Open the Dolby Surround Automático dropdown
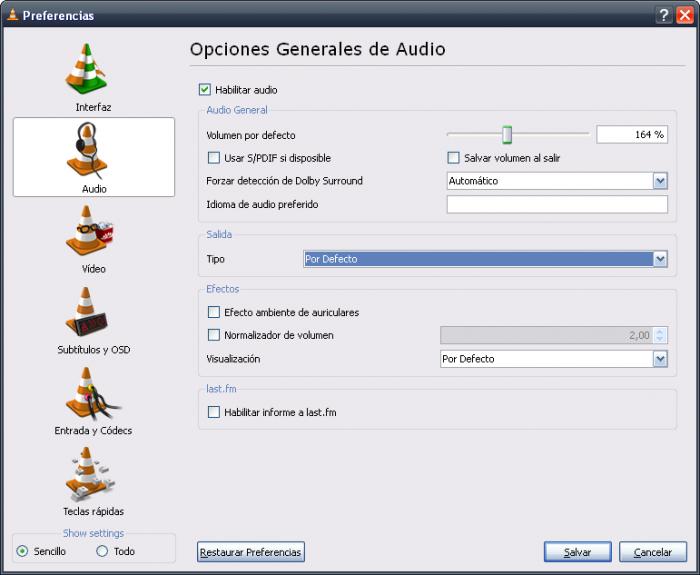The height and width of the screenshot is (575, 700). [557, 181]
